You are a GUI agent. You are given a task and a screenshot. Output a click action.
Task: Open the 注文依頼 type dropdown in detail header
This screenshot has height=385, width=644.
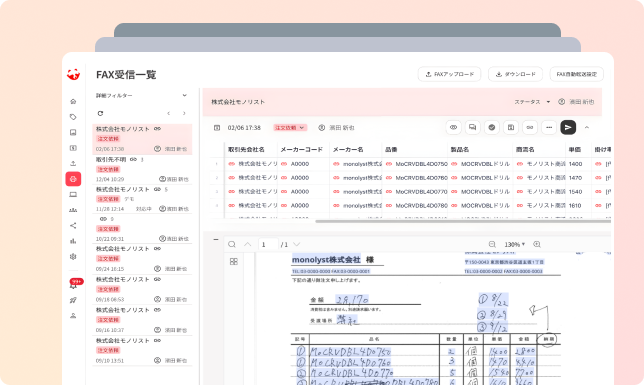click(x=290, y=128)
